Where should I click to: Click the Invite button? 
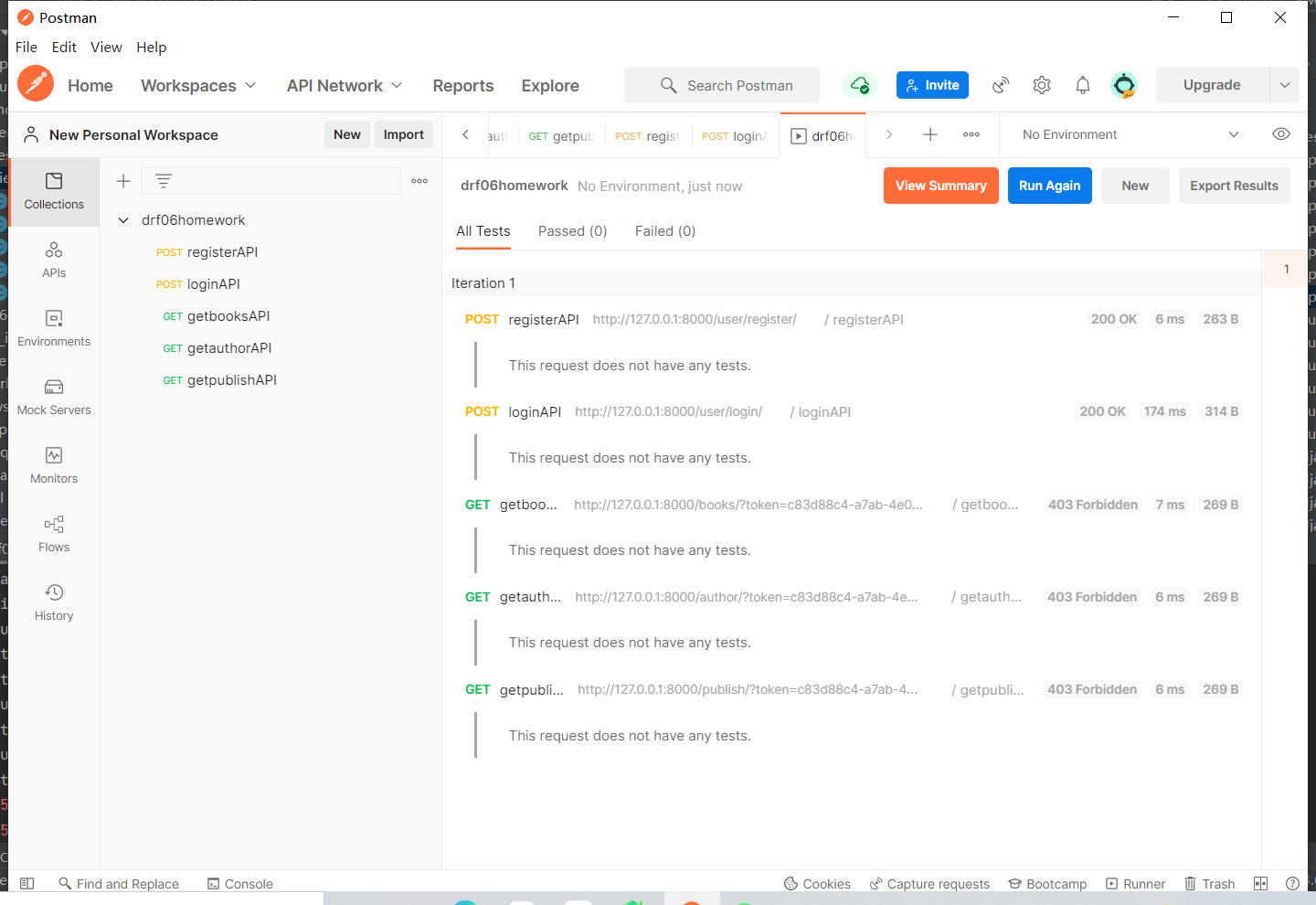[932, 85]
